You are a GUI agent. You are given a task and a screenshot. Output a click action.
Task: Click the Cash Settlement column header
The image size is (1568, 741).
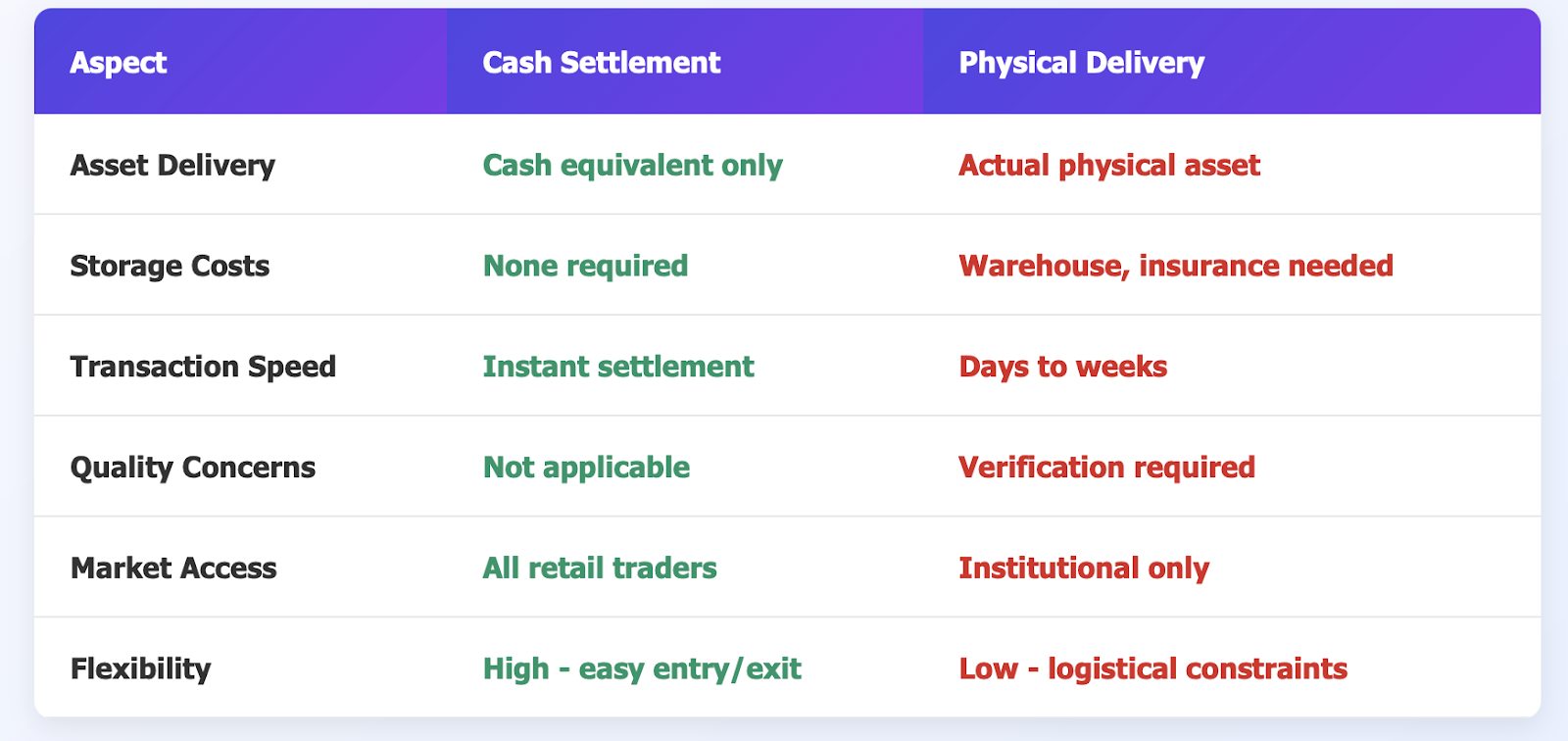pyautogui.click(x=602, y=63)
